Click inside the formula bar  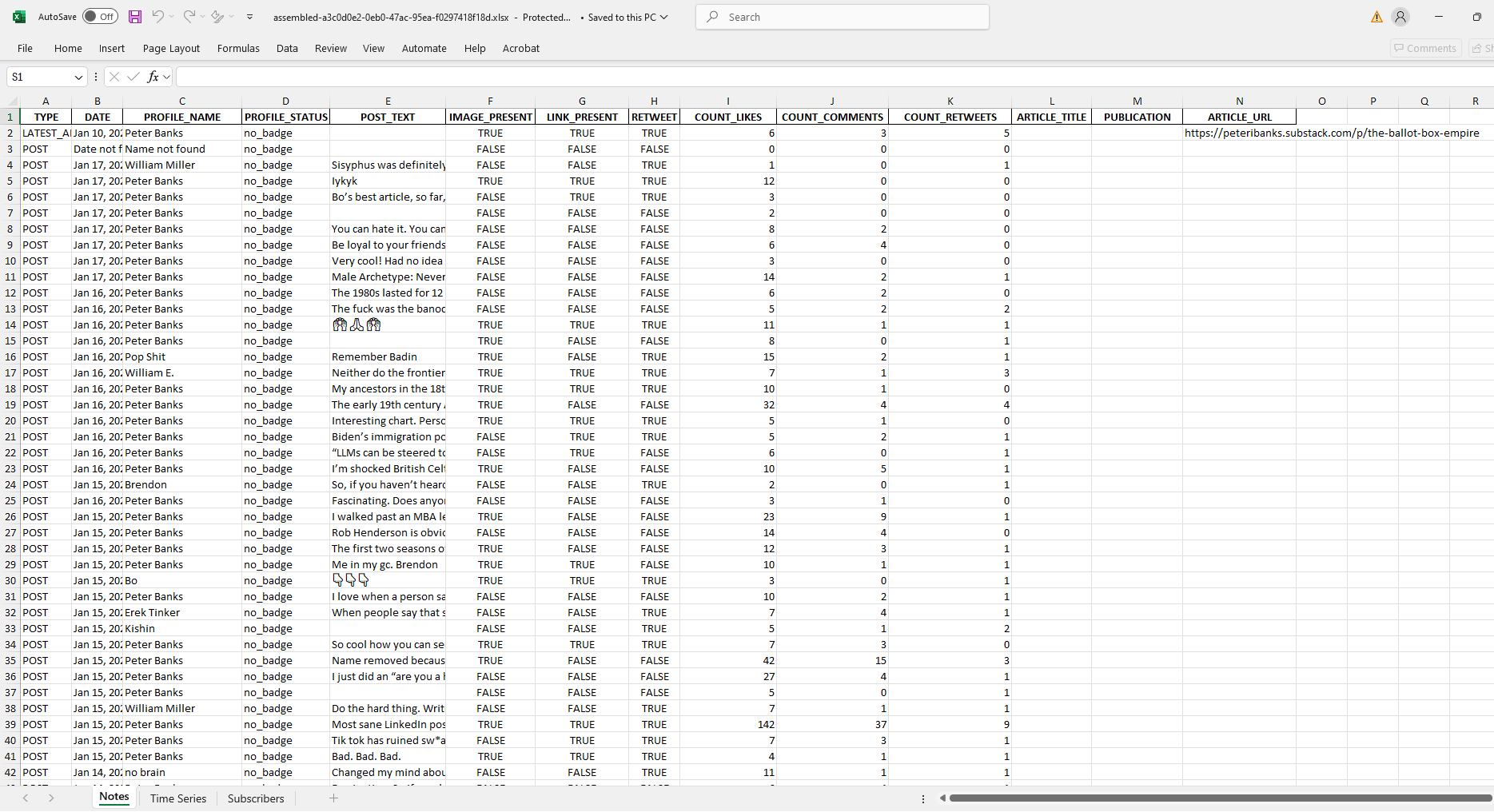pyautogui.click(x=834, y=77)
